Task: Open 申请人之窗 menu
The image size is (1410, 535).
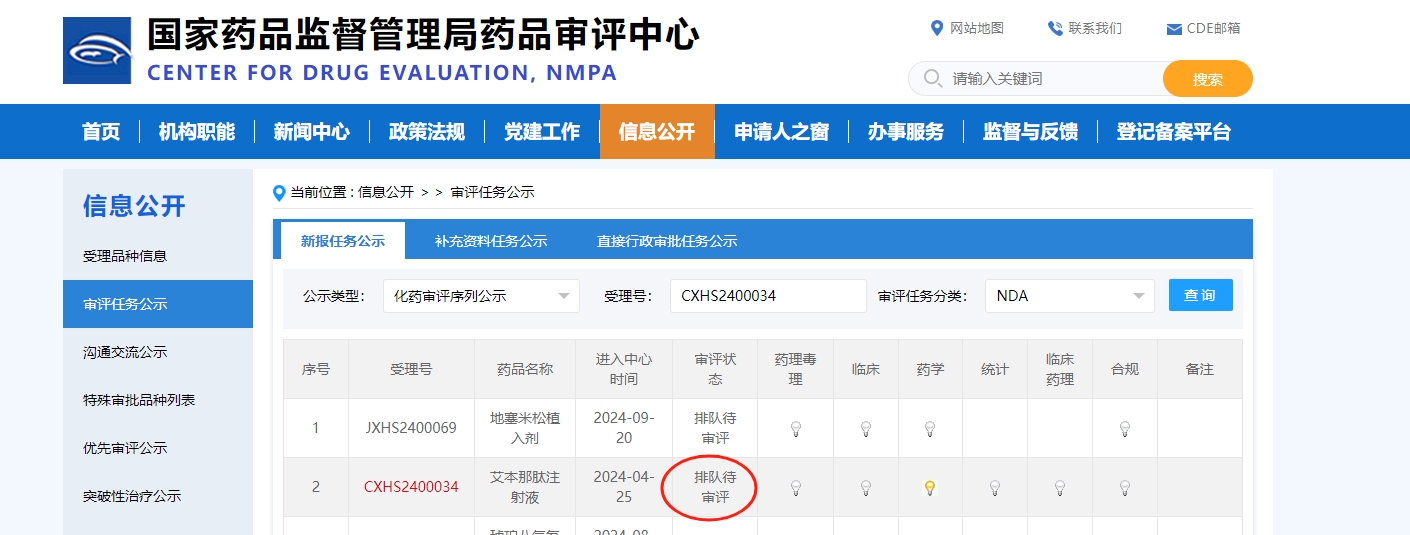Action: [x=782, y=132]
